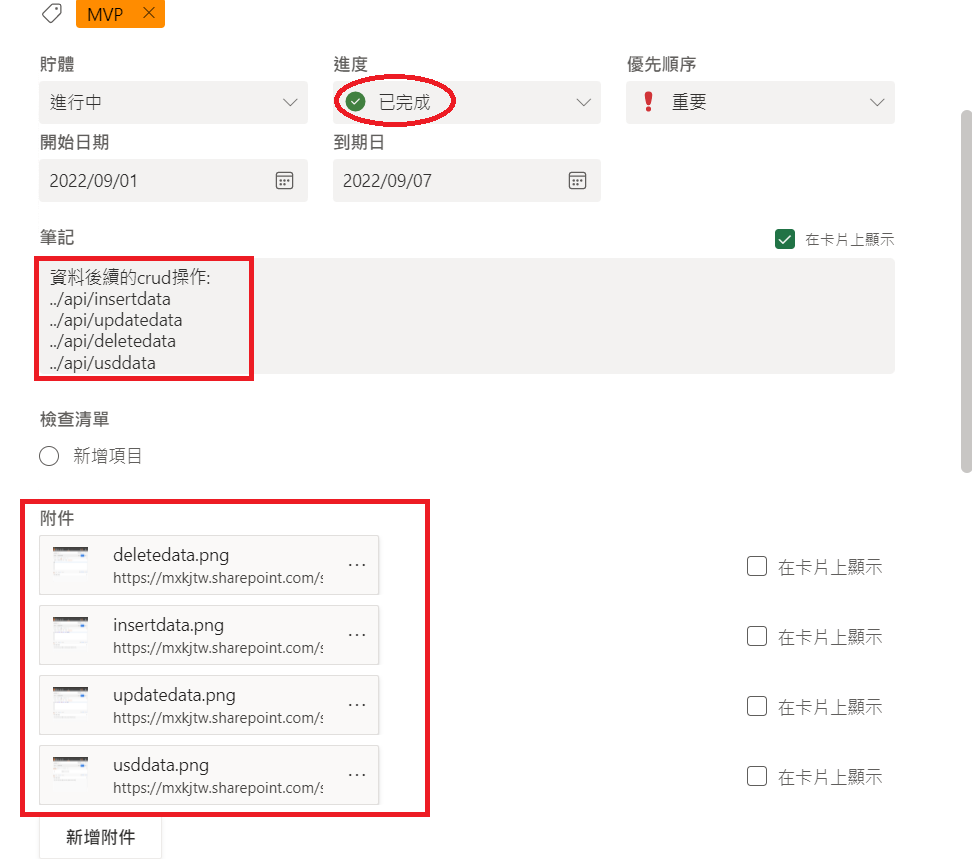Click inside the 筆記 notes text area
The height and width of the screenshot is (859, 972).
click(x=467, y=316)
